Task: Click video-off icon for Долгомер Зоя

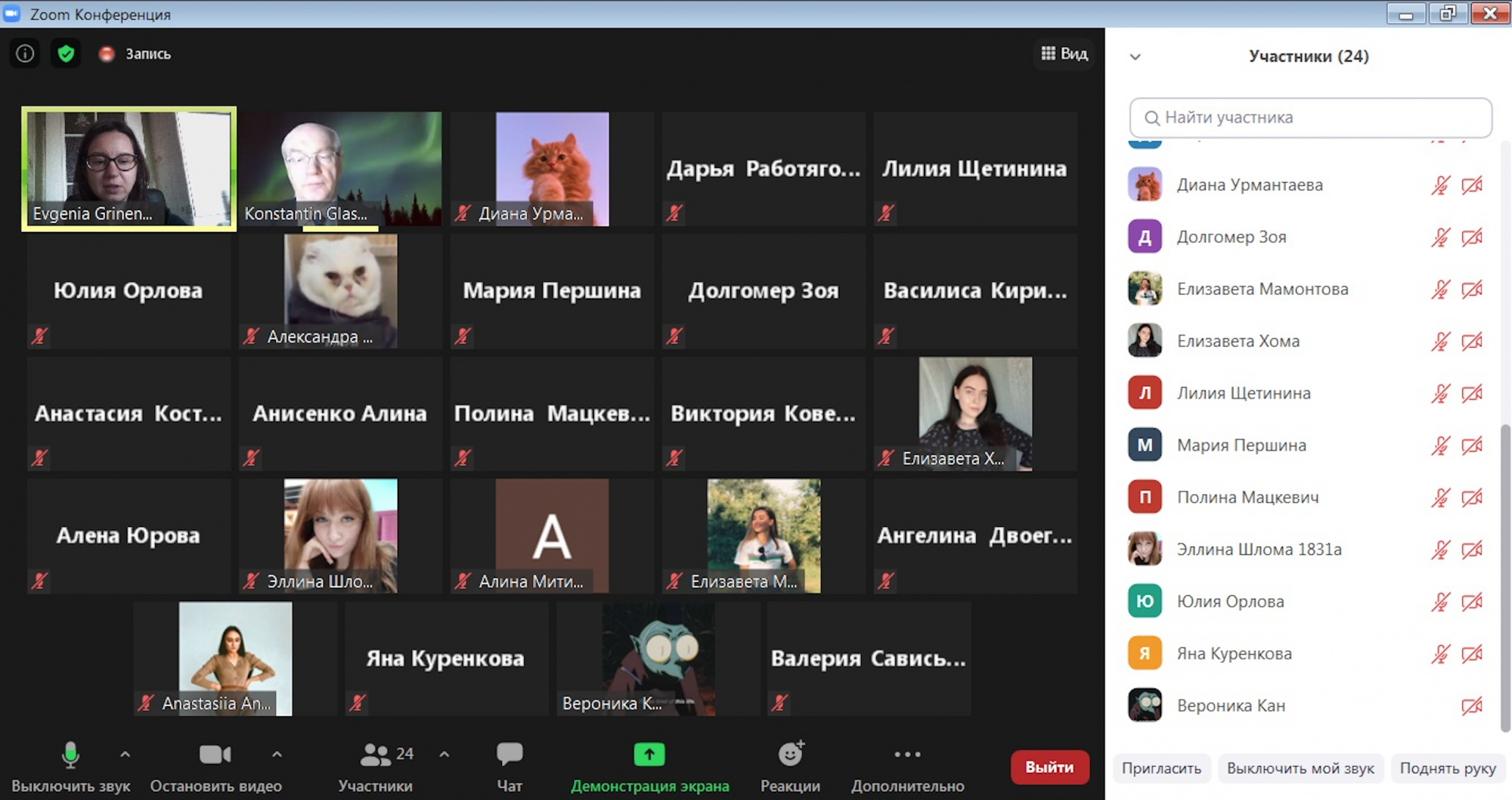Action: (1472, 237)
